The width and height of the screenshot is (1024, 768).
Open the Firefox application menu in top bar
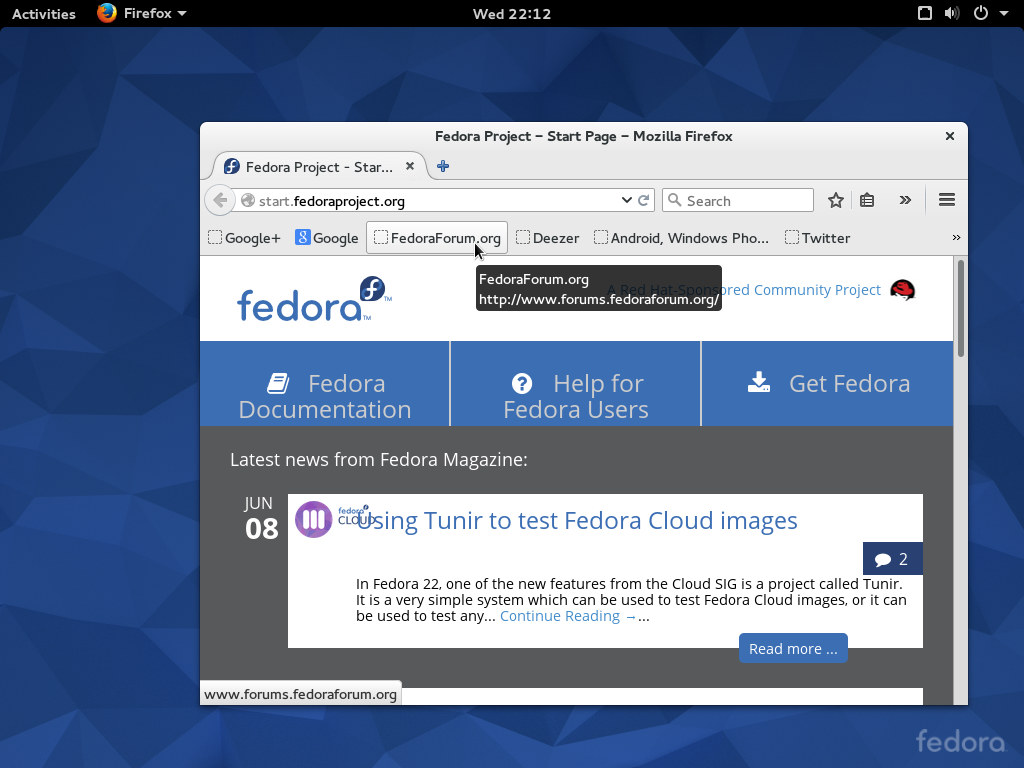[x=142, y=13]
